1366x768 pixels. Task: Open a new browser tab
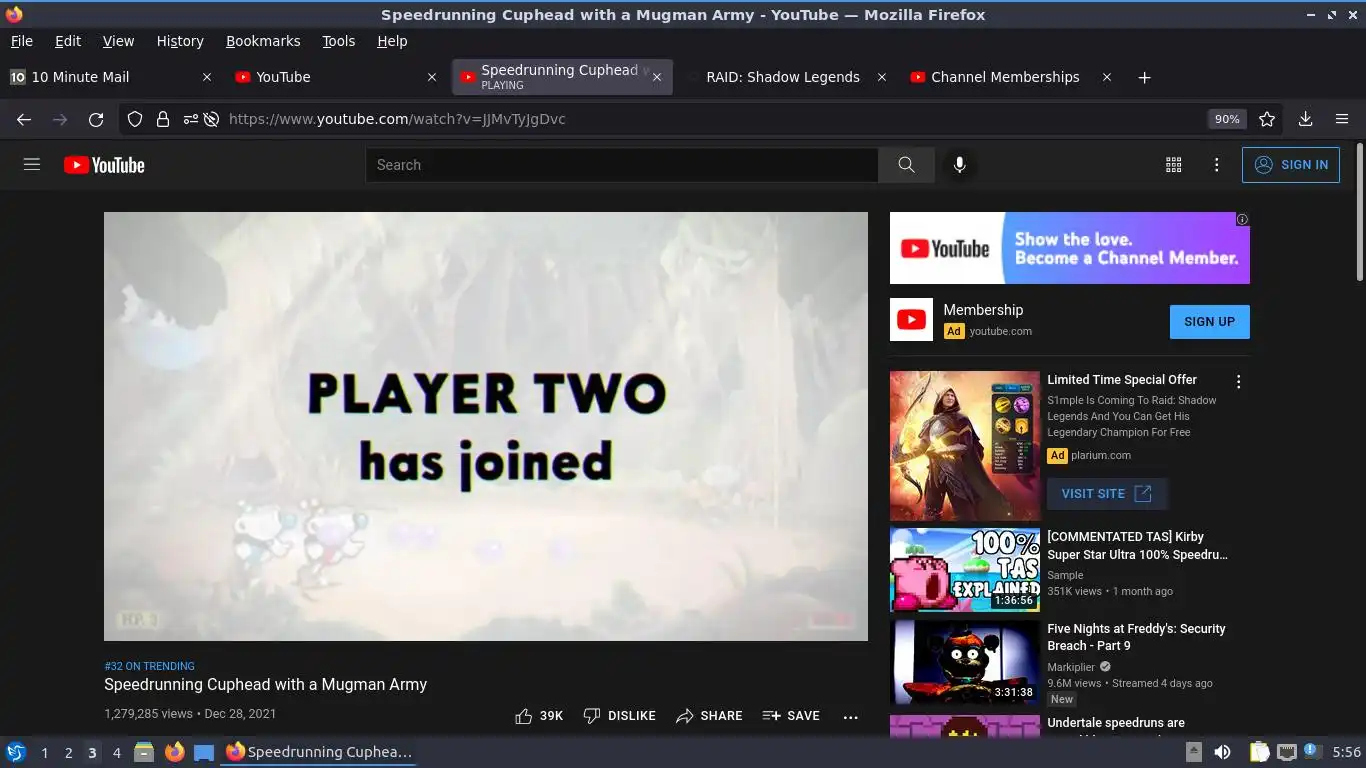(x=1145, y=77)
